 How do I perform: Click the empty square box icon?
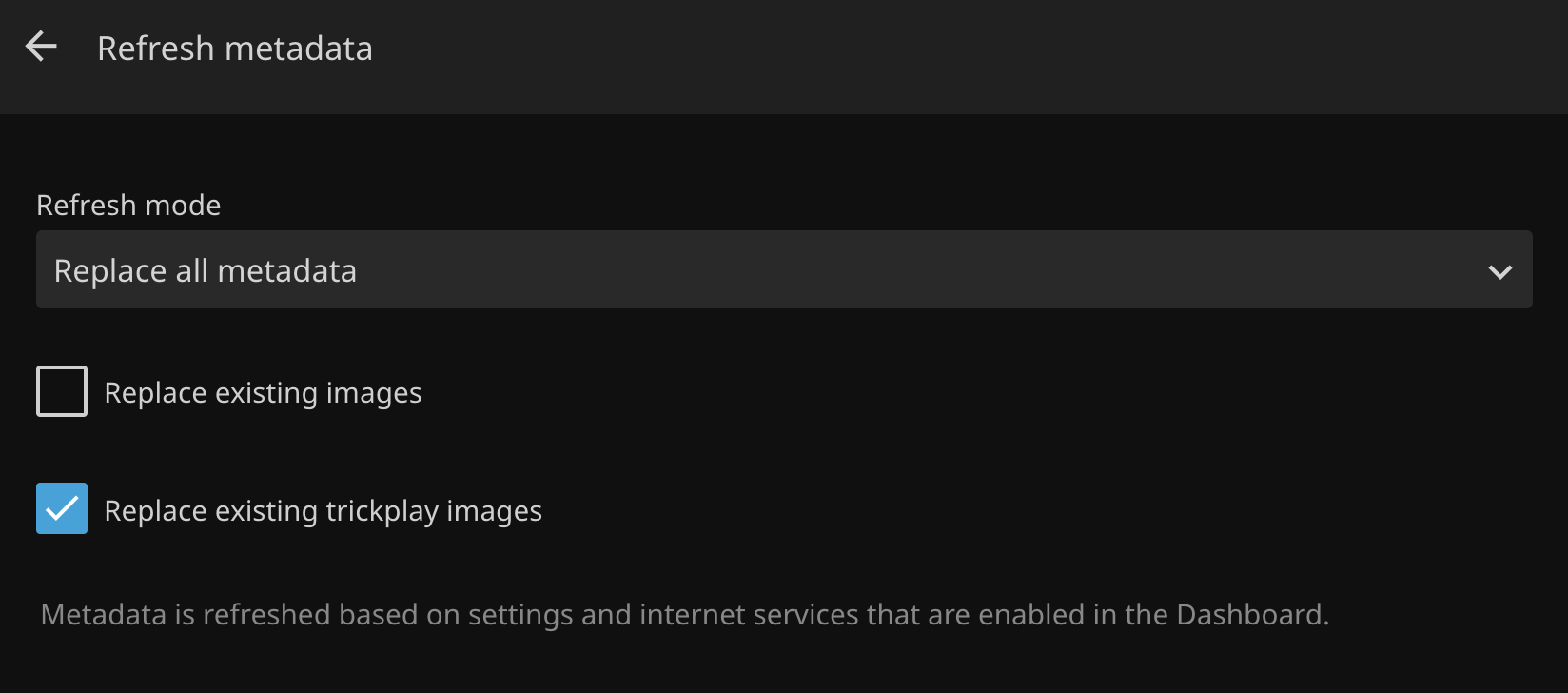point(62,391)
